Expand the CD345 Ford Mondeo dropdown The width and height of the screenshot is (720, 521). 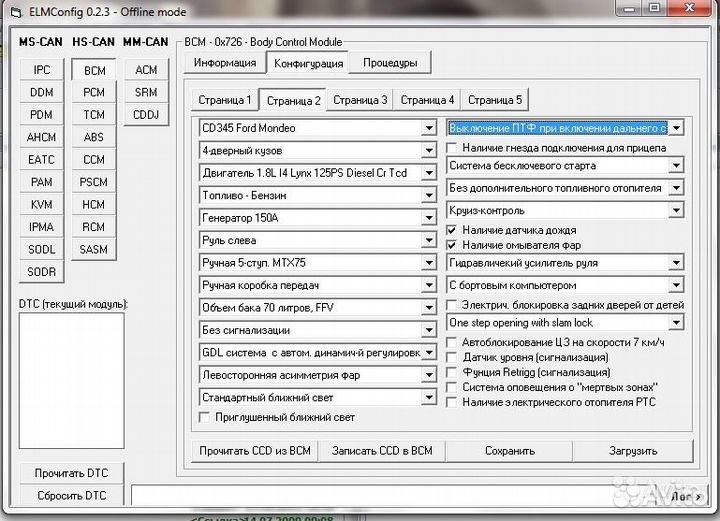click(x=428, y=128)
